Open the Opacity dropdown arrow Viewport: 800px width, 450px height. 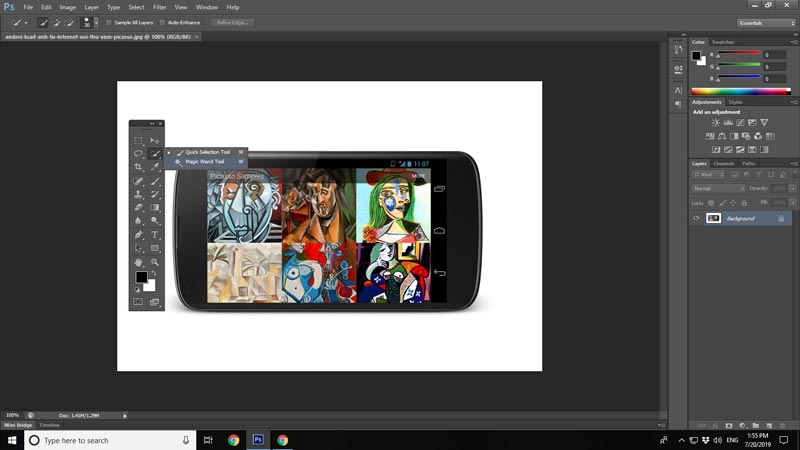[x=792, y=188]
